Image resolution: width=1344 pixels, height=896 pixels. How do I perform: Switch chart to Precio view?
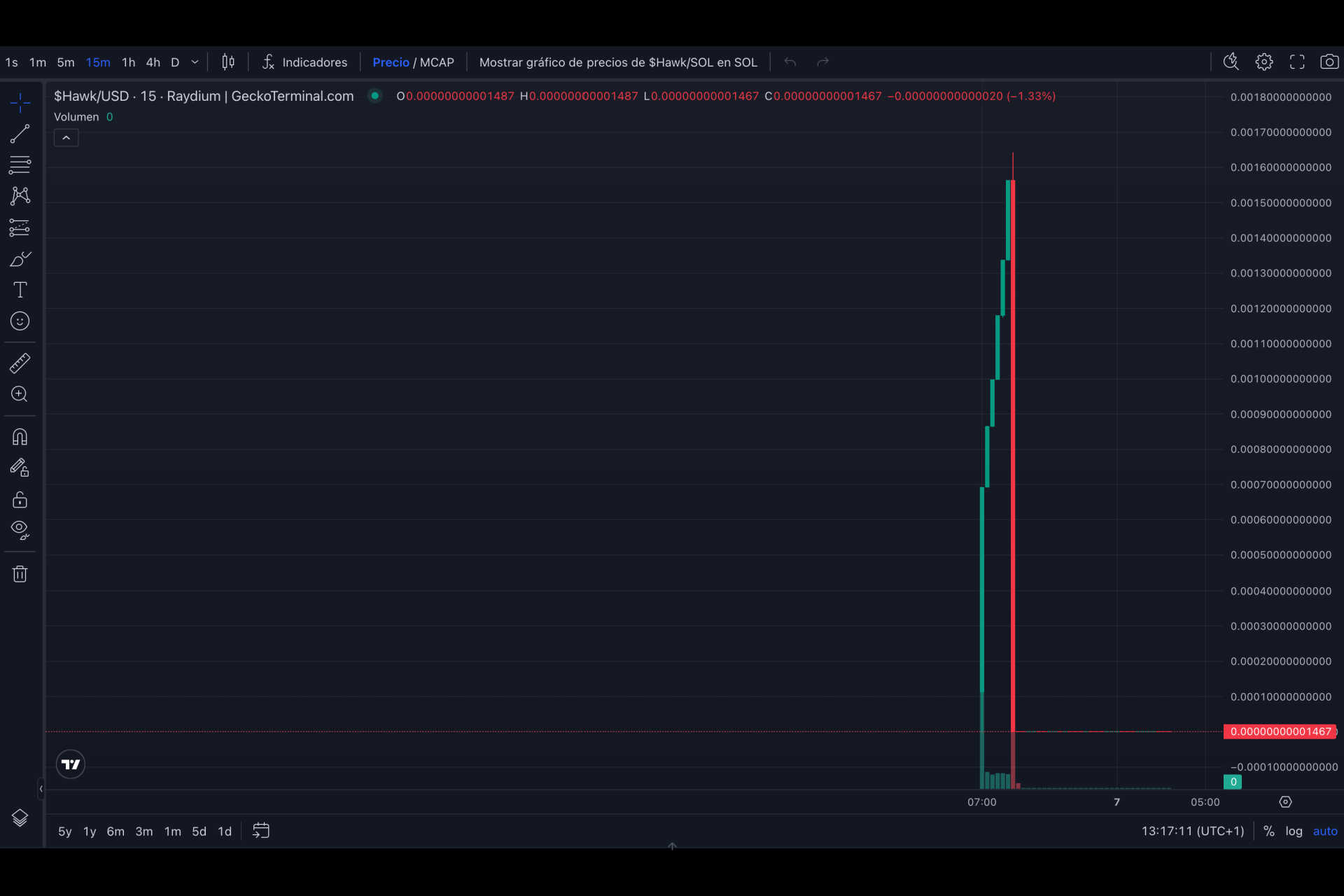tap(391, 62)
